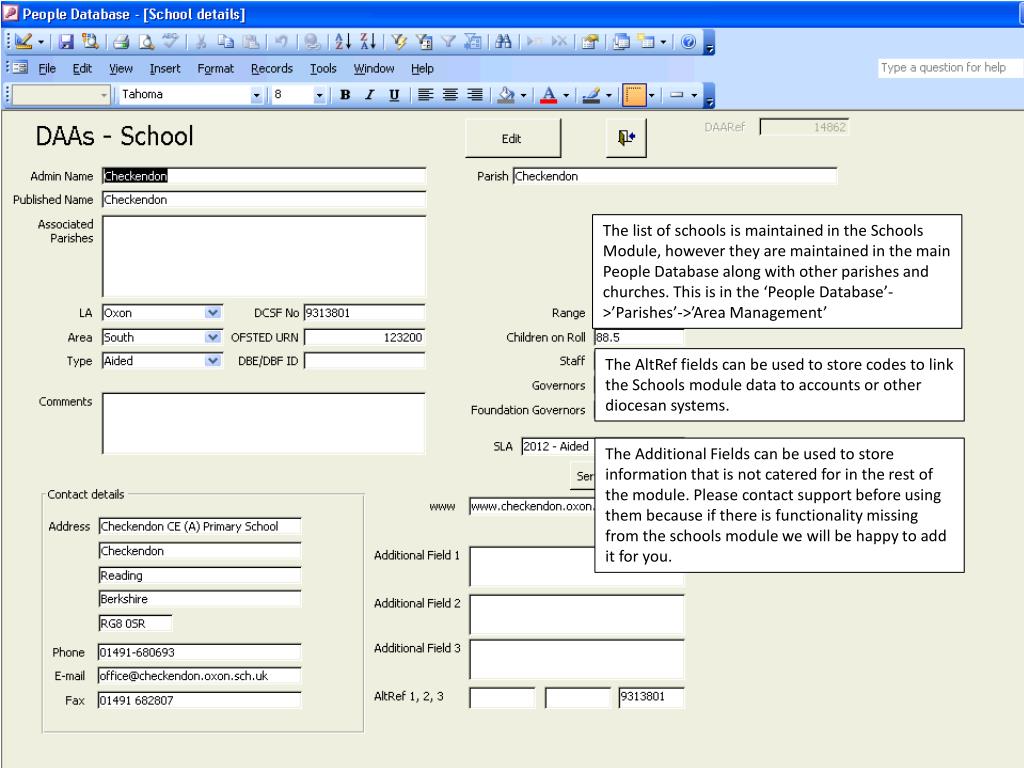
Task: Open the special effect dropdown arrow
Action: 694,95
